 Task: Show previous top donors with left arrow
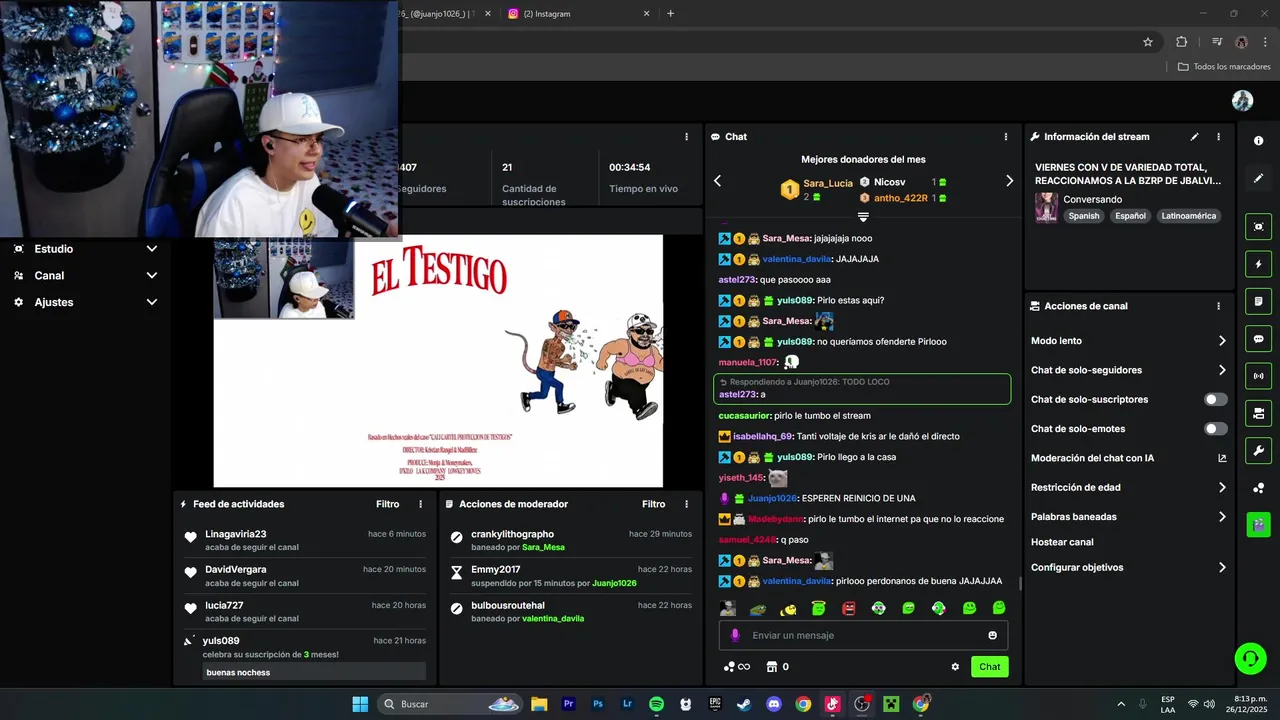pos(717,181)
